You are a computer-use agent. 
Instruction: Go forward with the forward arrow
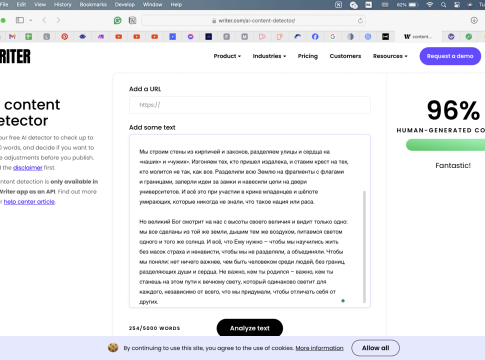point(58,20)
